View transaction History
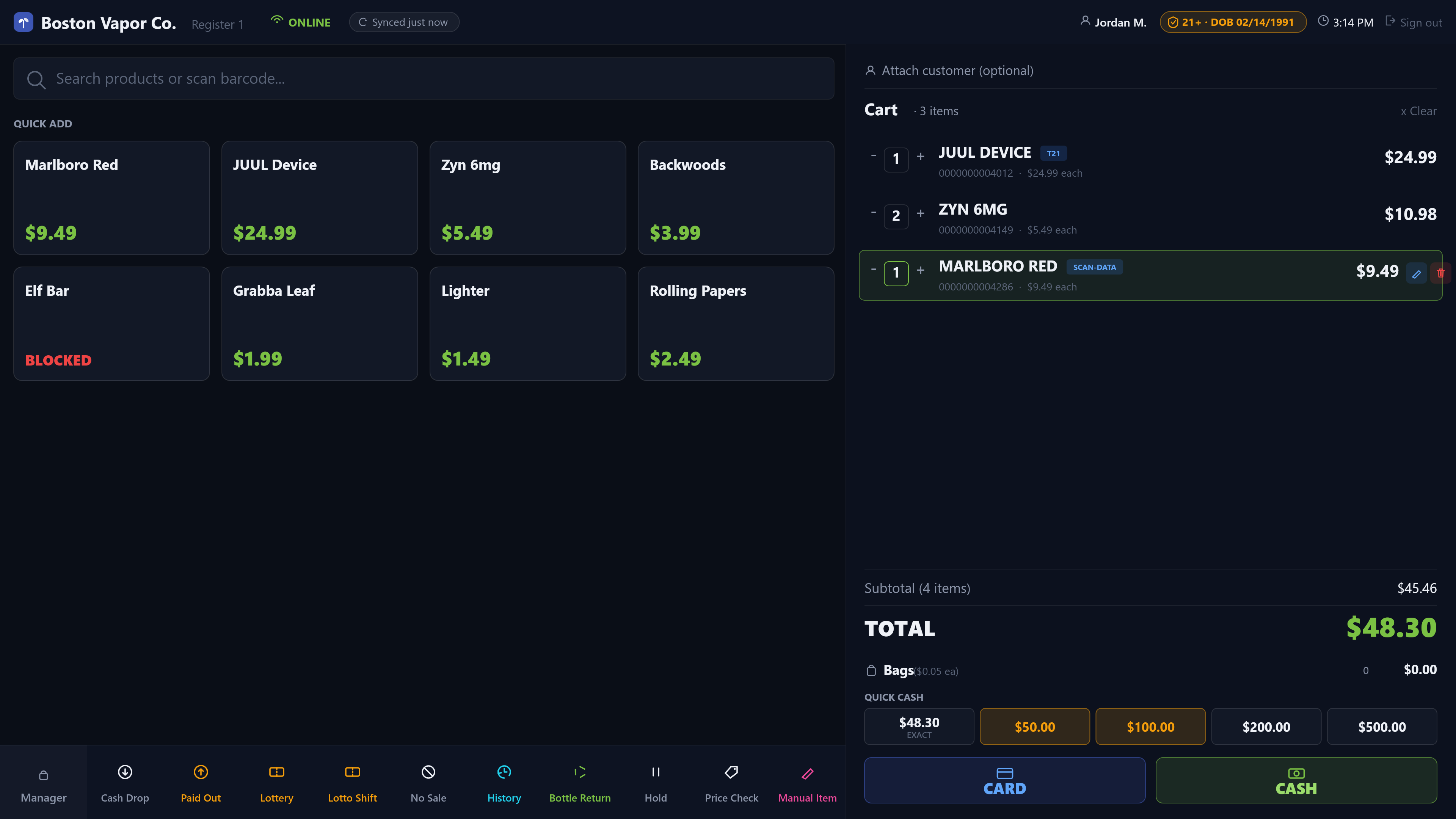The width and height of the screenshot is (1456, 819). (x=504, y=782)
